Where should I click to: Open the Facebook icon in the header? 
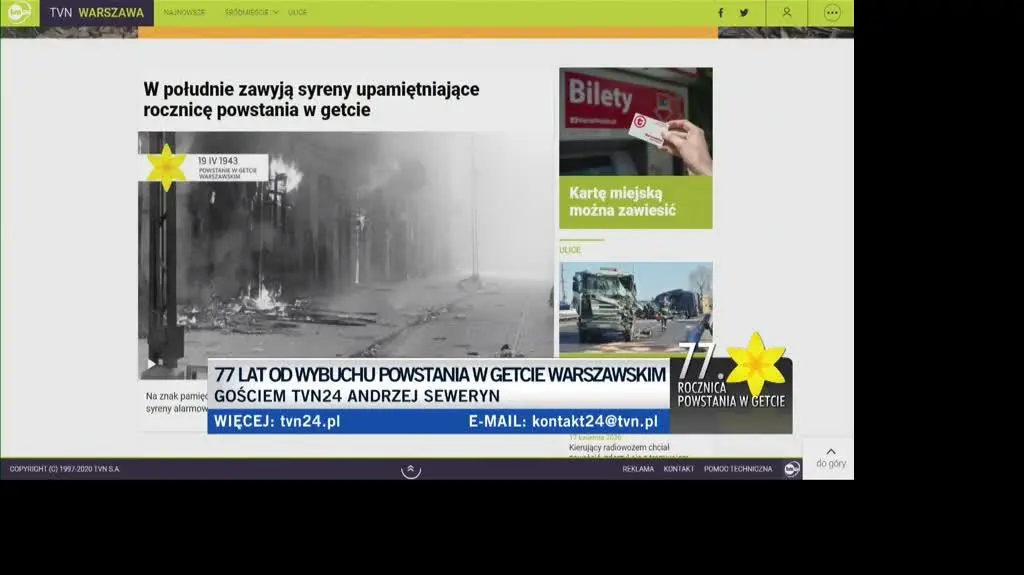point(721,12)
